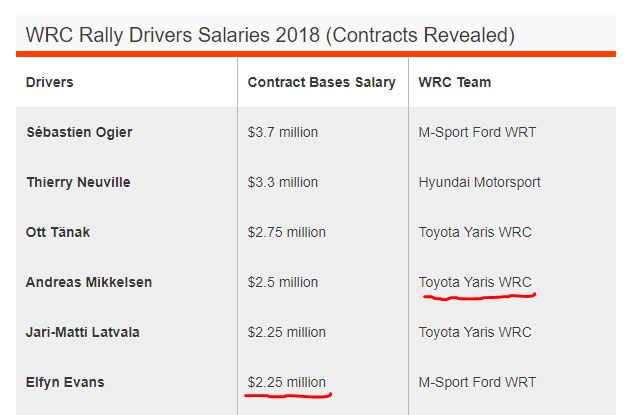Click the Contract Bases Salary column header

tap(322, 82)
